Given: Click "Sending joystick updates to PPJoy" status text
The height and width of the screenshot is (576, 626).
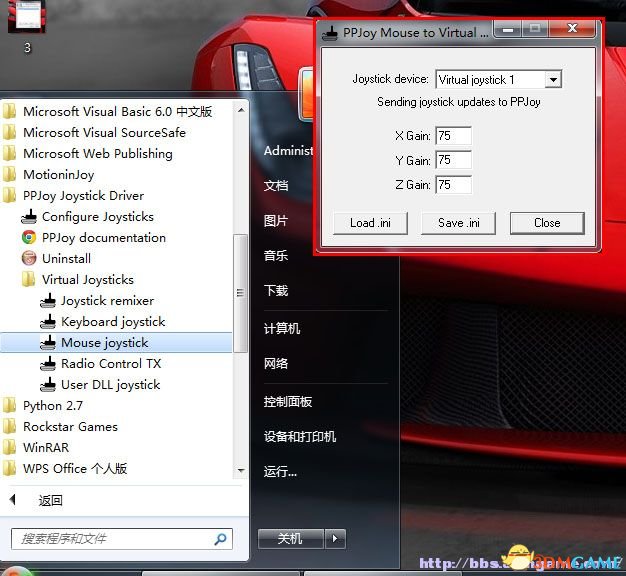Looking at the screenshot, I should pos(459,103).
